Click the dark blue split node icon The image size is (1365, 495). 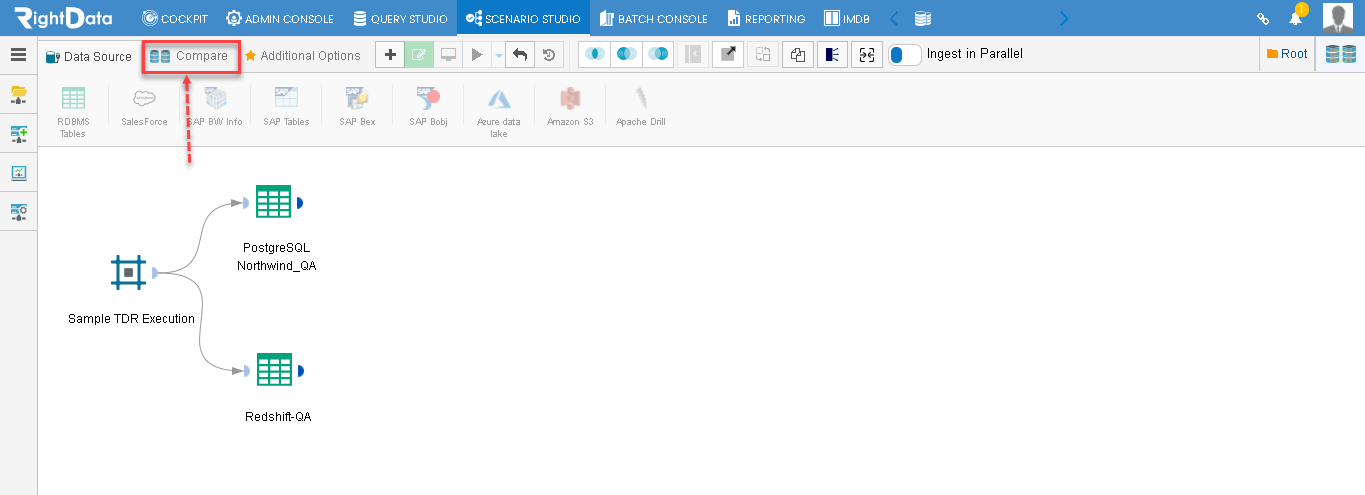pos(832,55)
